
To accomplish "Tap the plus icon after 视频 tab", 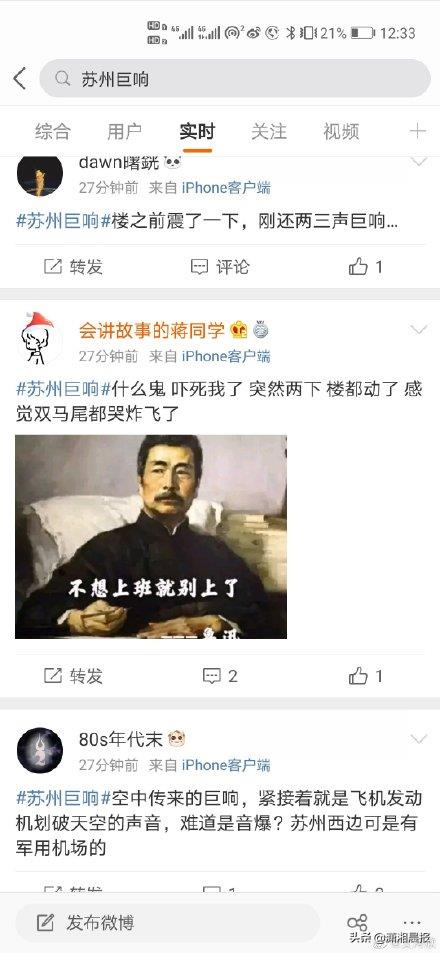I will pos(418,131).
